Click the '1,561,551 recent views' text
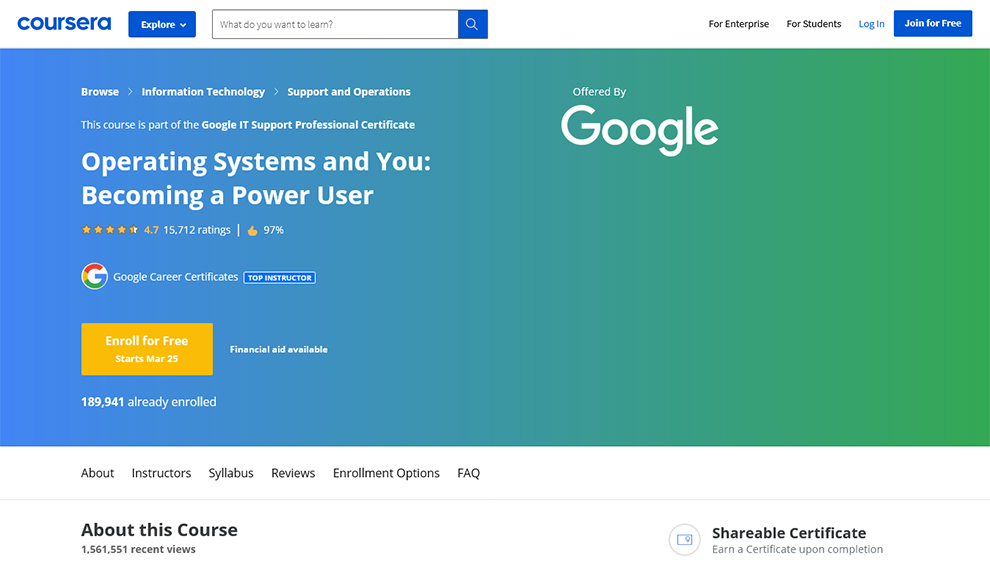The image size is (990, 564). pyautogui.click(x=138, y=549)
